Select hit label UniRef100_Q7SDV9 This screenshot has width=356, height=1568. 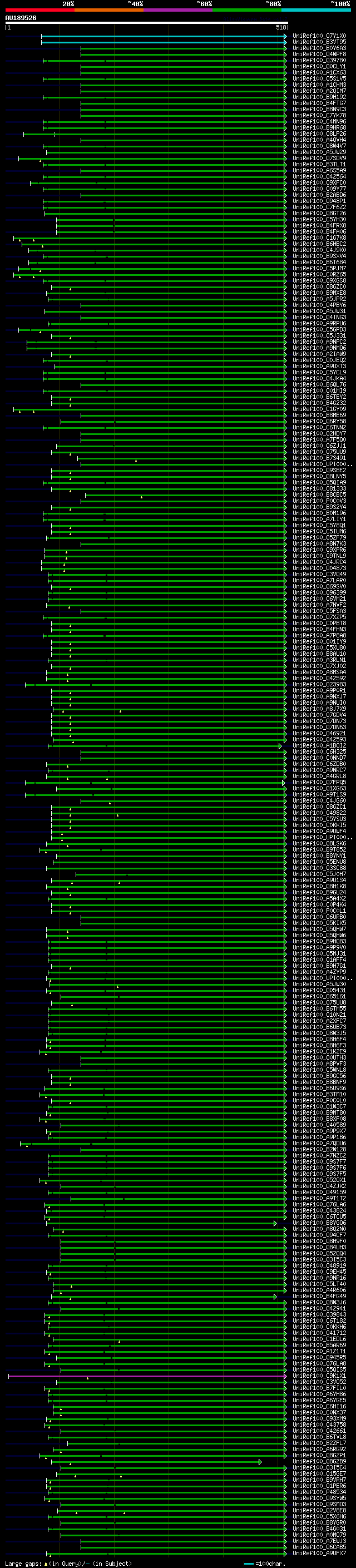tap(319, 159)
